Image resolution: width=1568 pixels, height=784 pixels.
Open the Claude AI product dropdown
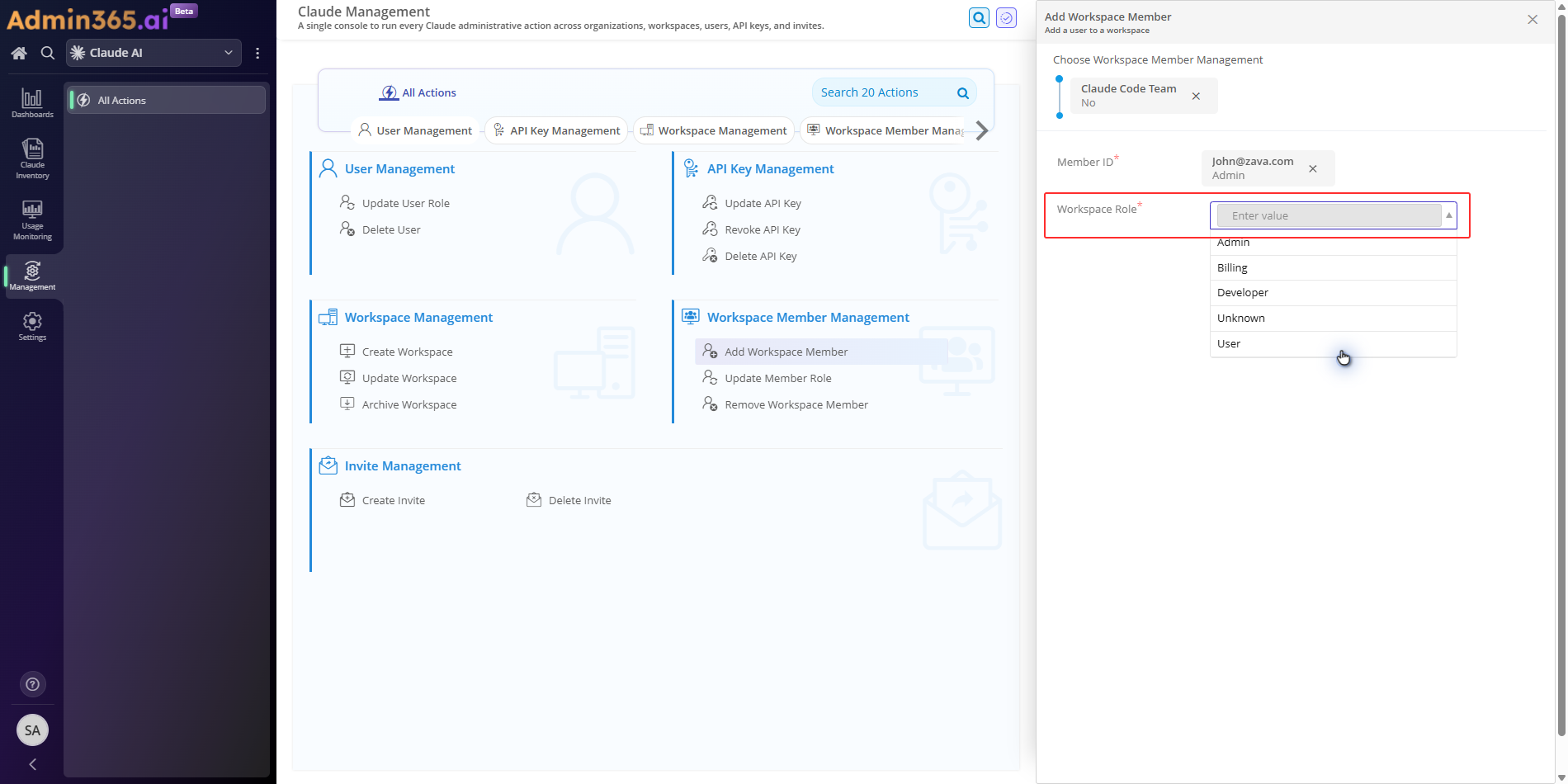(153, 53)
